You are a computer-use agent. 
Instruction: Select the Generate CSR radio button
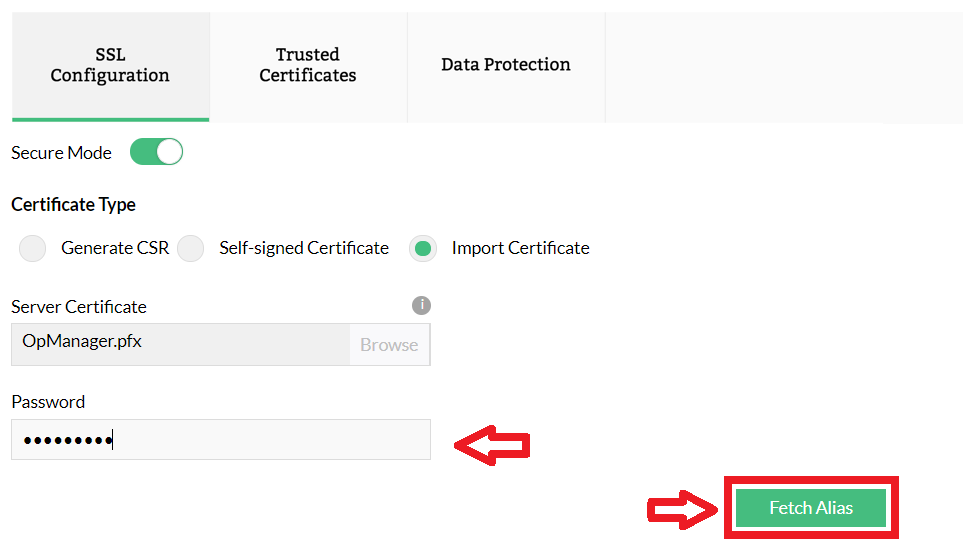click(x=33, y=248)
